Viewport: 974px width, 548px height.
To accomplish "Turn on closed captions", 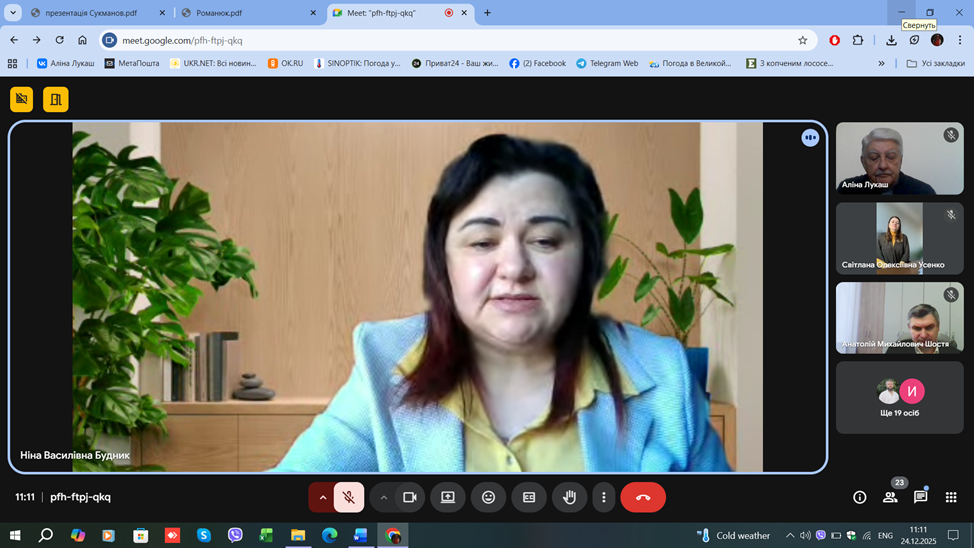I will (529, 497).
